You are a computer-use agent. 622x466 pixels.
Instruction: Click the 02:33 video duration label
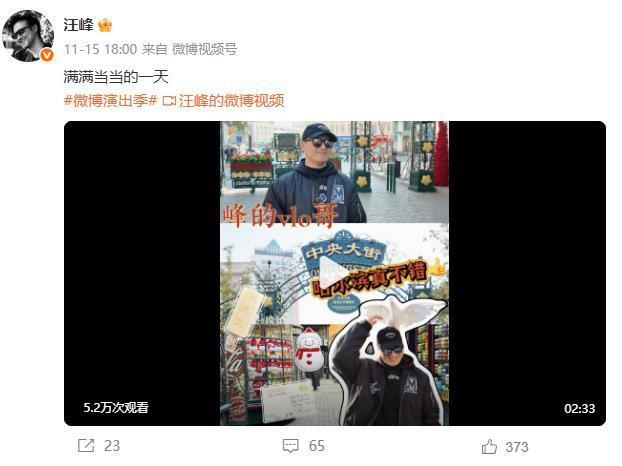[580, 408]
